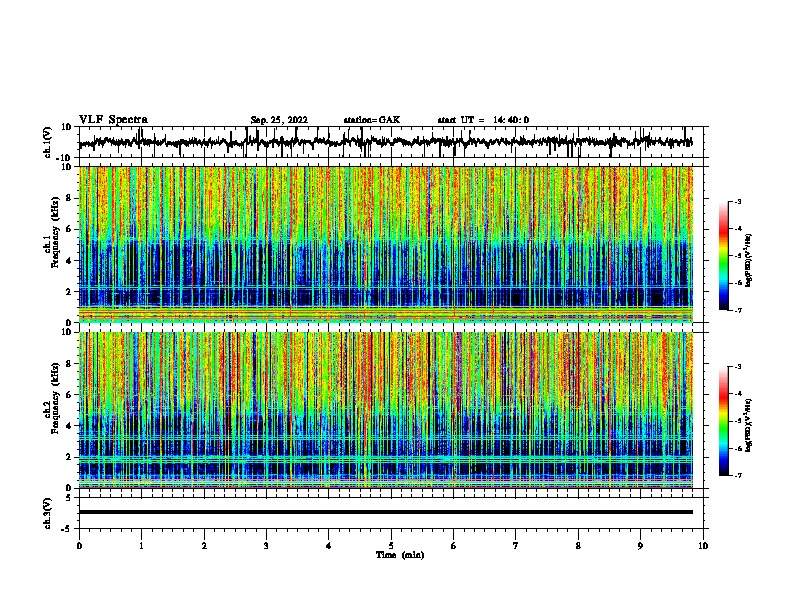This screenshot has height=612, width=792.
Task: Click the "10" tick on the time axis
Action: point(703,546)
